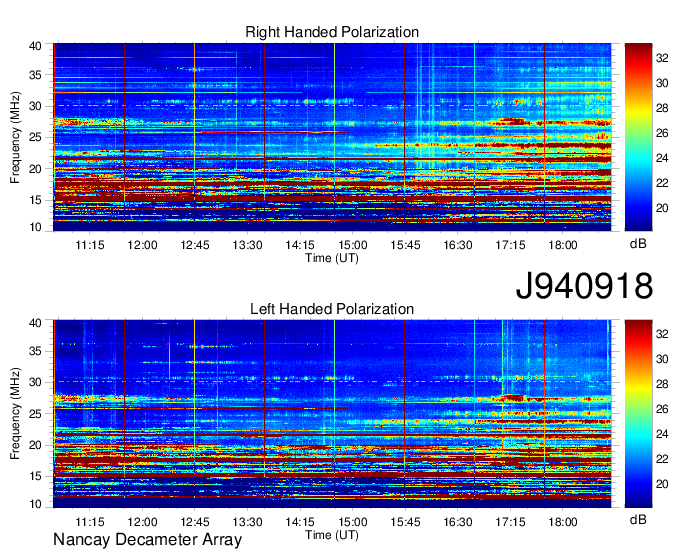Click the 16:30 tick on right-handed time axis
This screenshot has width=680, height=552.
[x=458, y=245]
